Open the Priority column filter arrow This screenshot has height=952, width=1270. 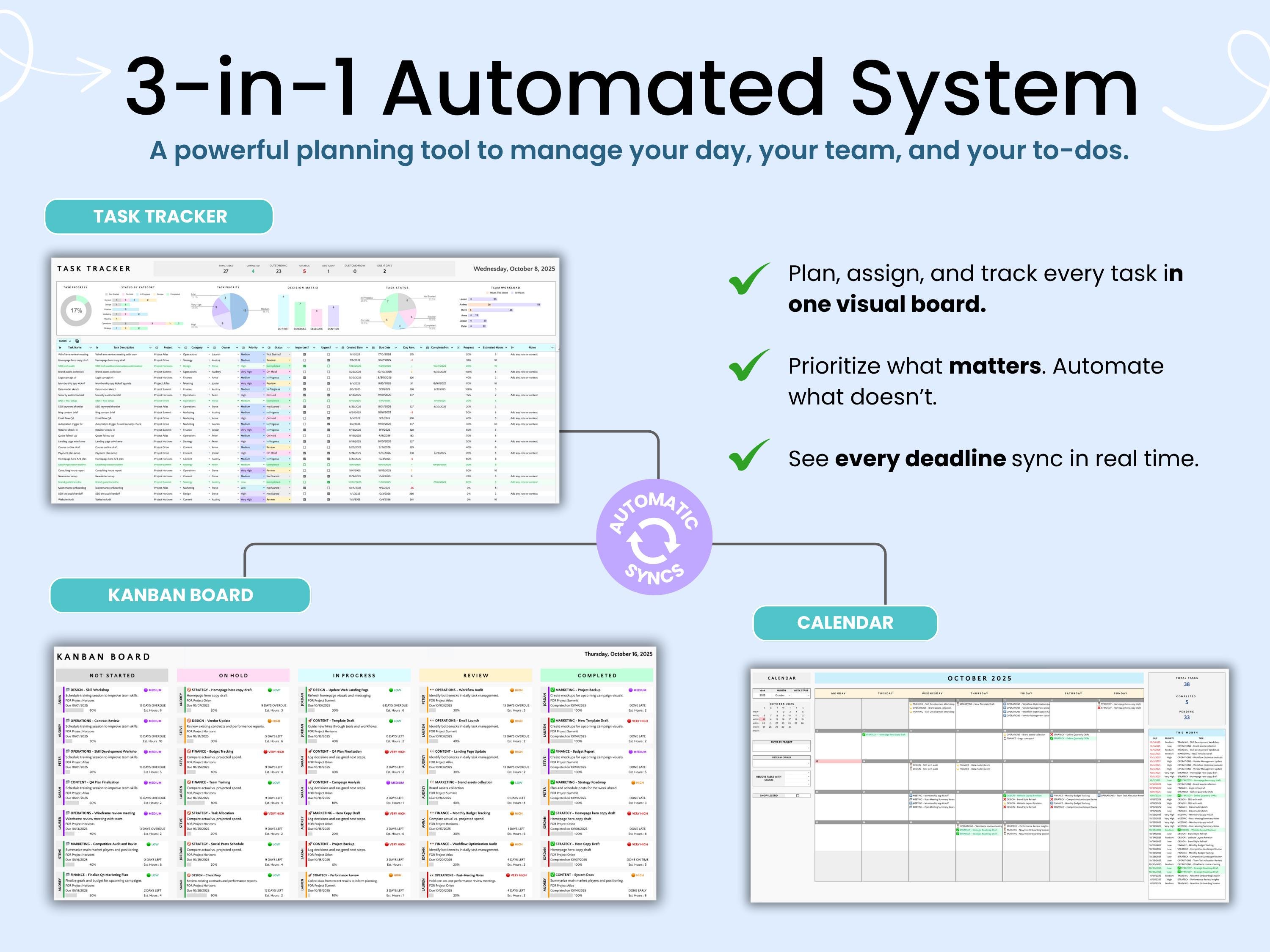(263, 348)
